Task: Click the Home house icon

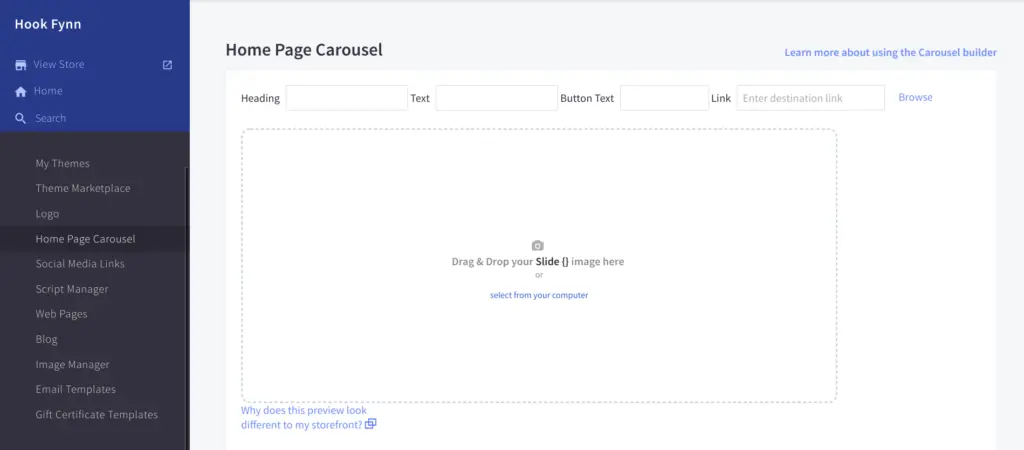Action: 20,92
